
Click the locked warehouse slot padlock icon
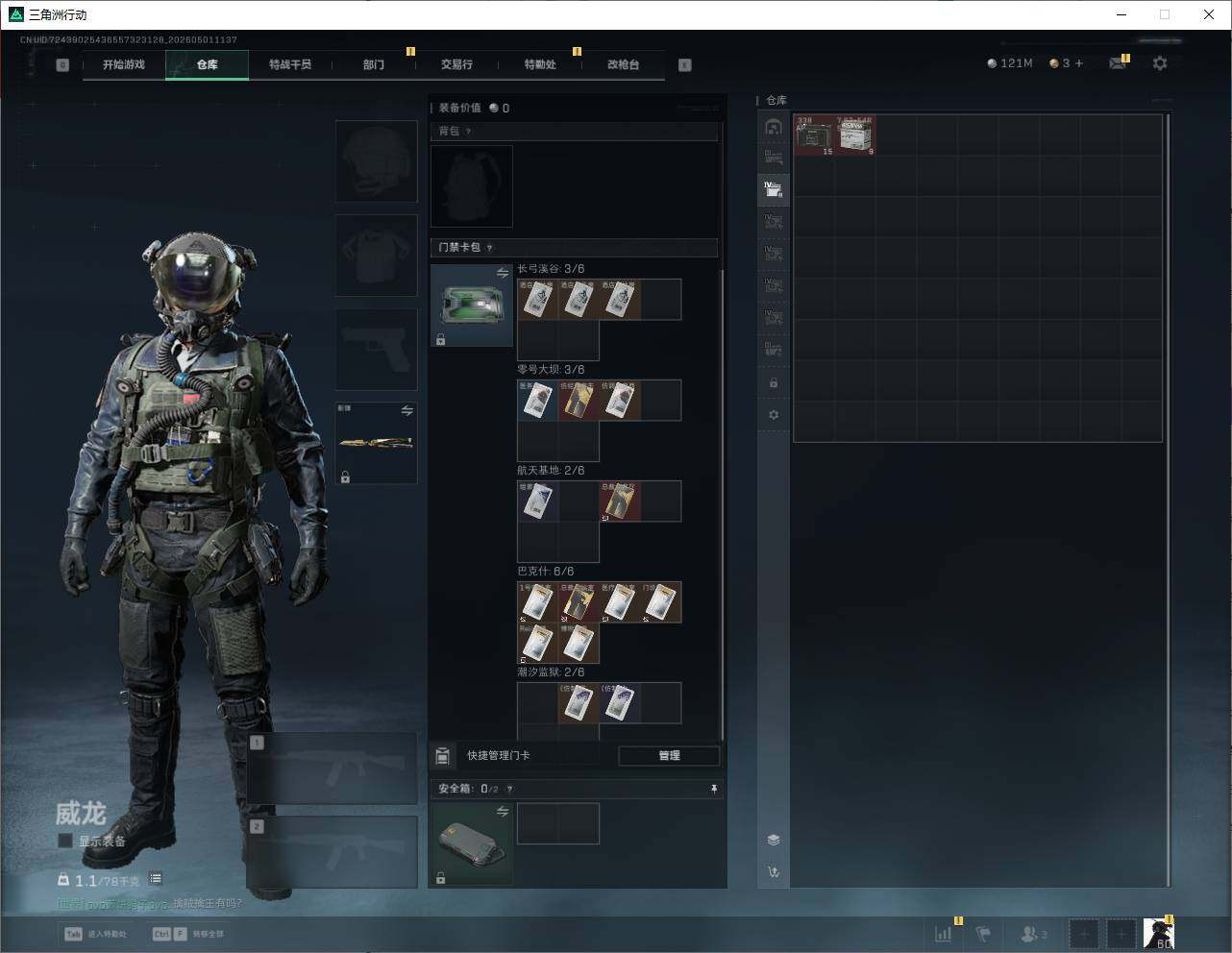774,383
